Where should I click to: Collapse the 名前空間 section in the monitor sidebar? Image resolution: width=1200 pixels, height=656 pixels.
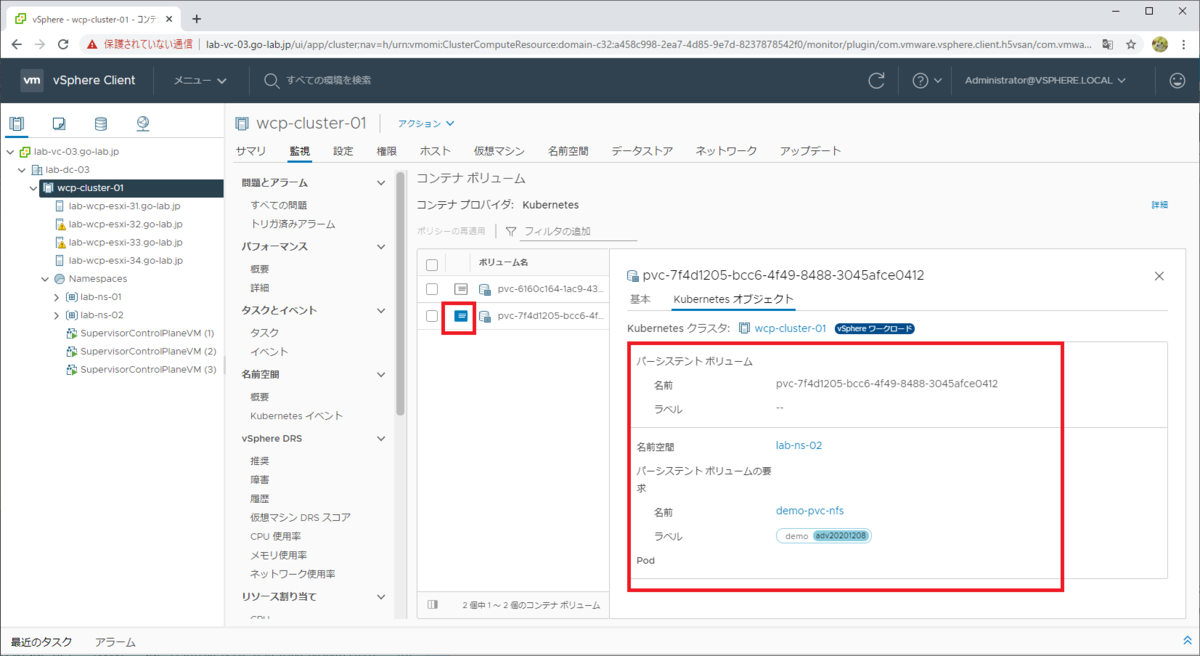click(x=380, y=374)
